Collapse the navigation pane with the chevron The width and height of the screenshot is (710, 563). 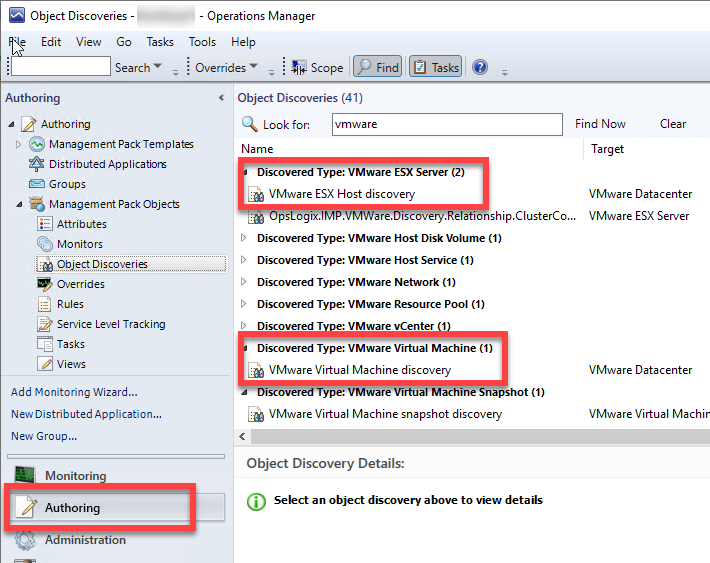pyautogui.click(x=221, y=98)
